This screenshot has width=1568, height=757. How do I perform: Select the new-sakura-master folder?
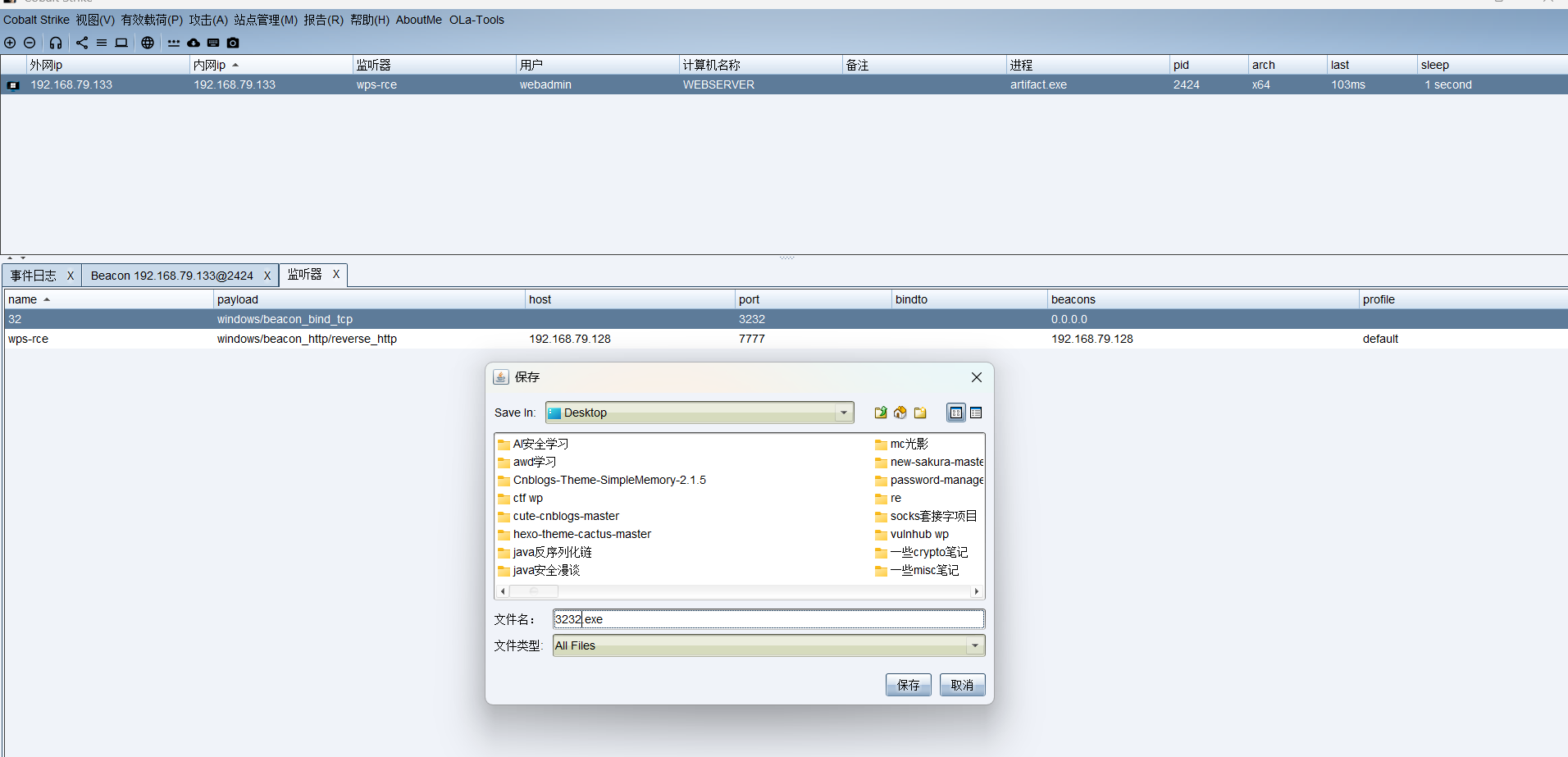929,462
